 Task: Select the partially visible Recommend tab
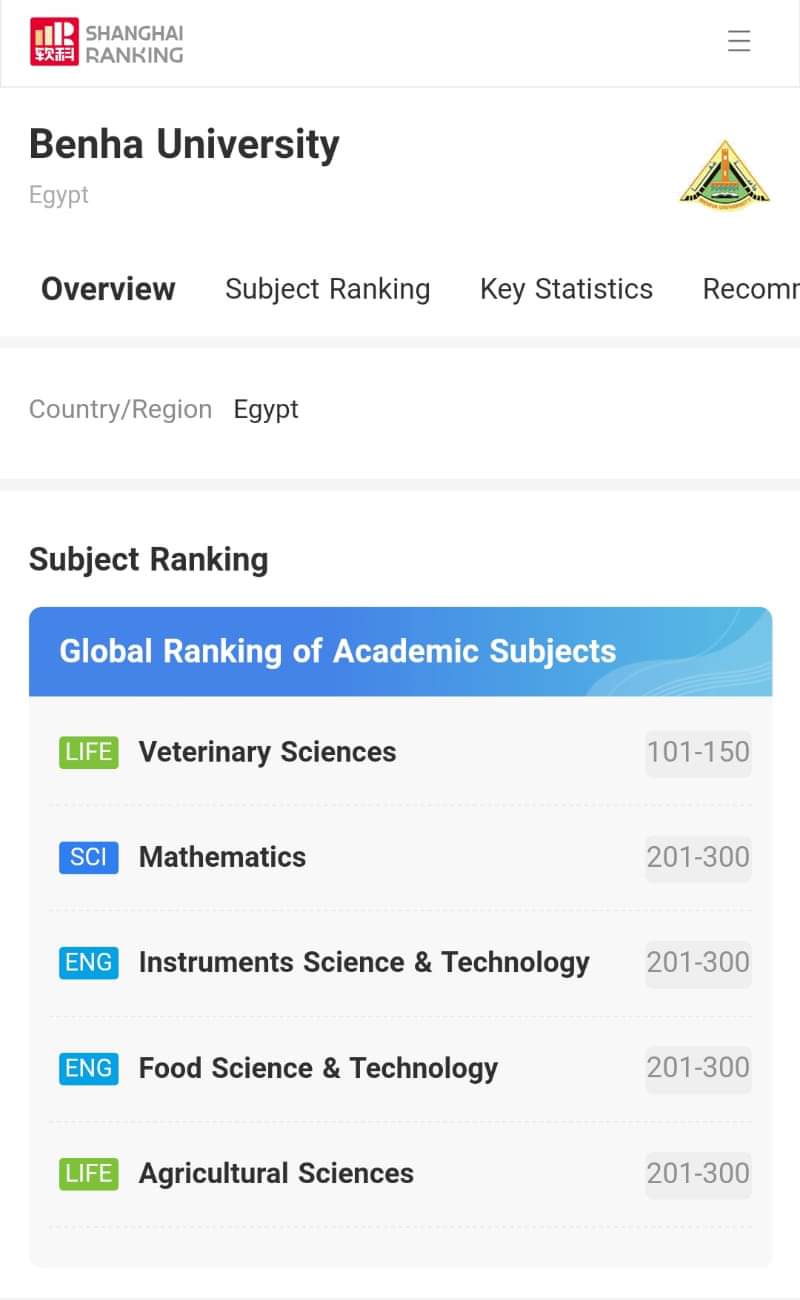[750, 289]
